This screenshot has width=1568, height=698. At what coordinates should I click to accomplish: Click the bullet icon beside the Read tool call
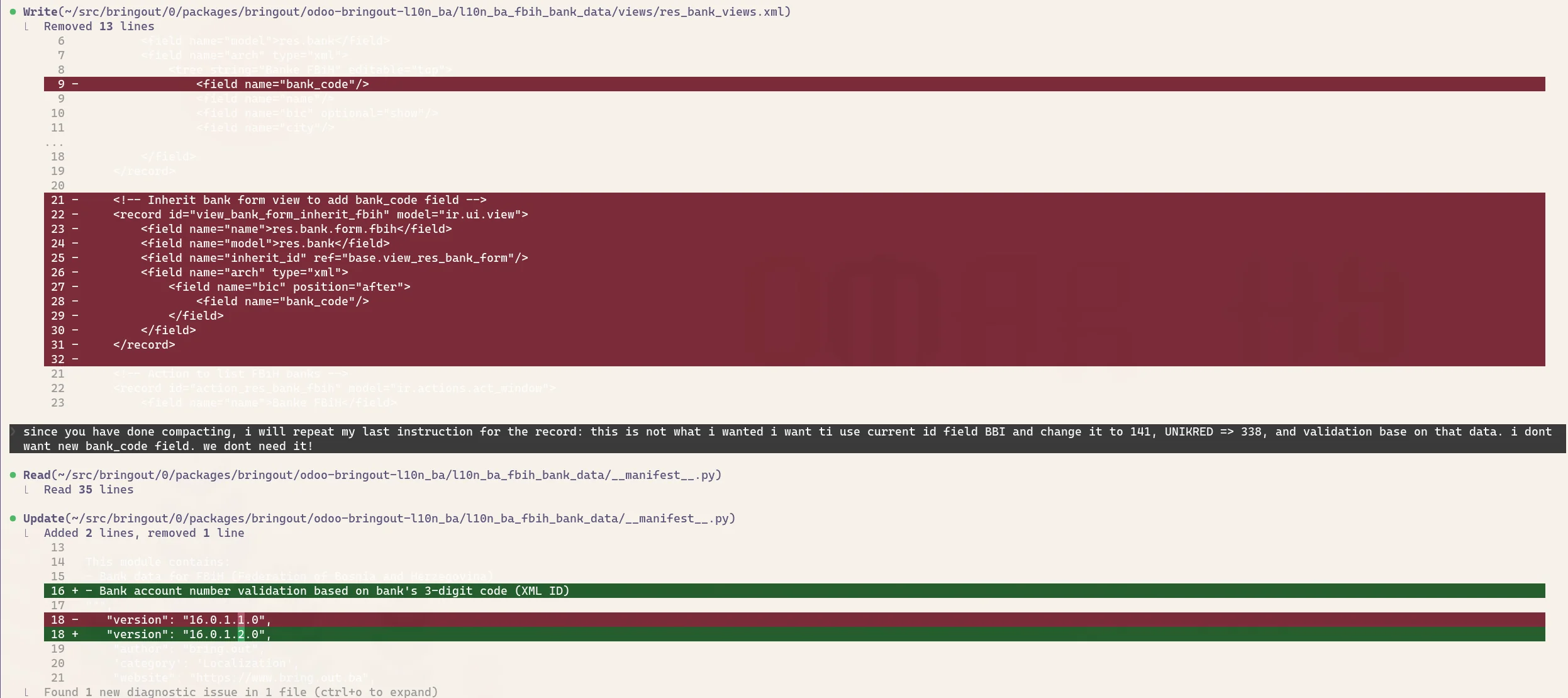[13, 475]
